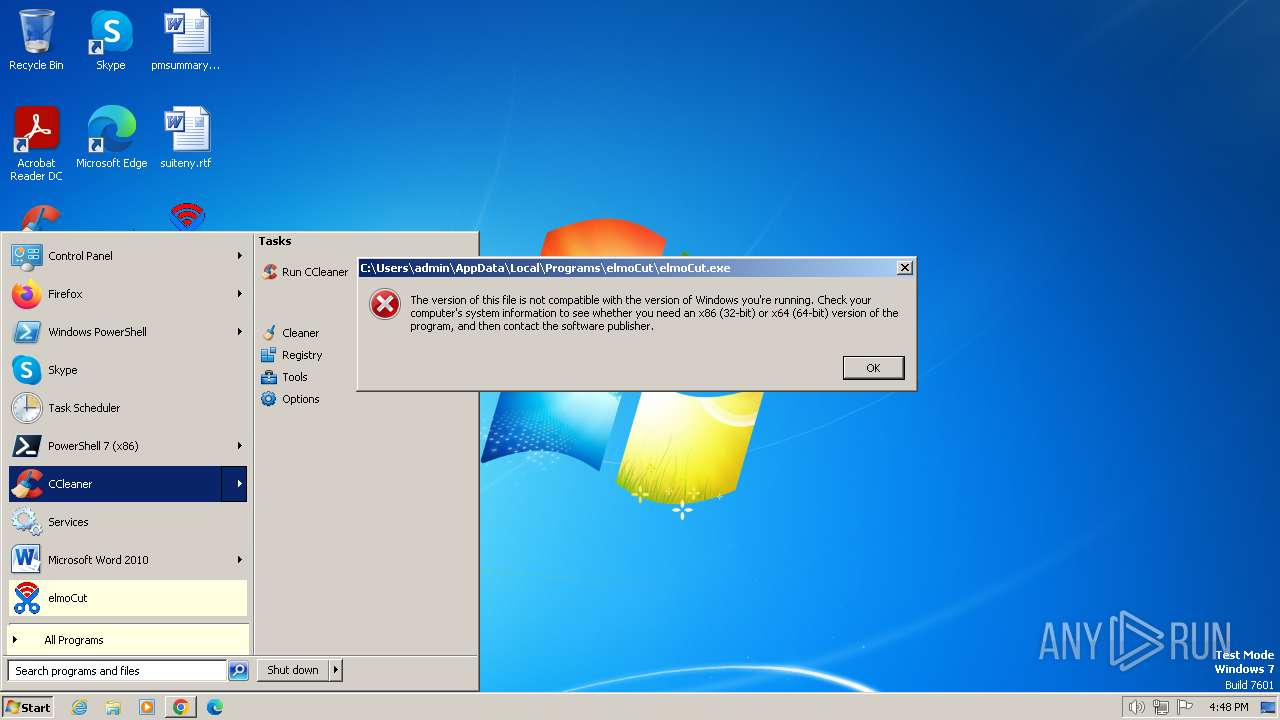Click the network tray icon
This screenshot has width=1280, height=720.
(1161, 707)
